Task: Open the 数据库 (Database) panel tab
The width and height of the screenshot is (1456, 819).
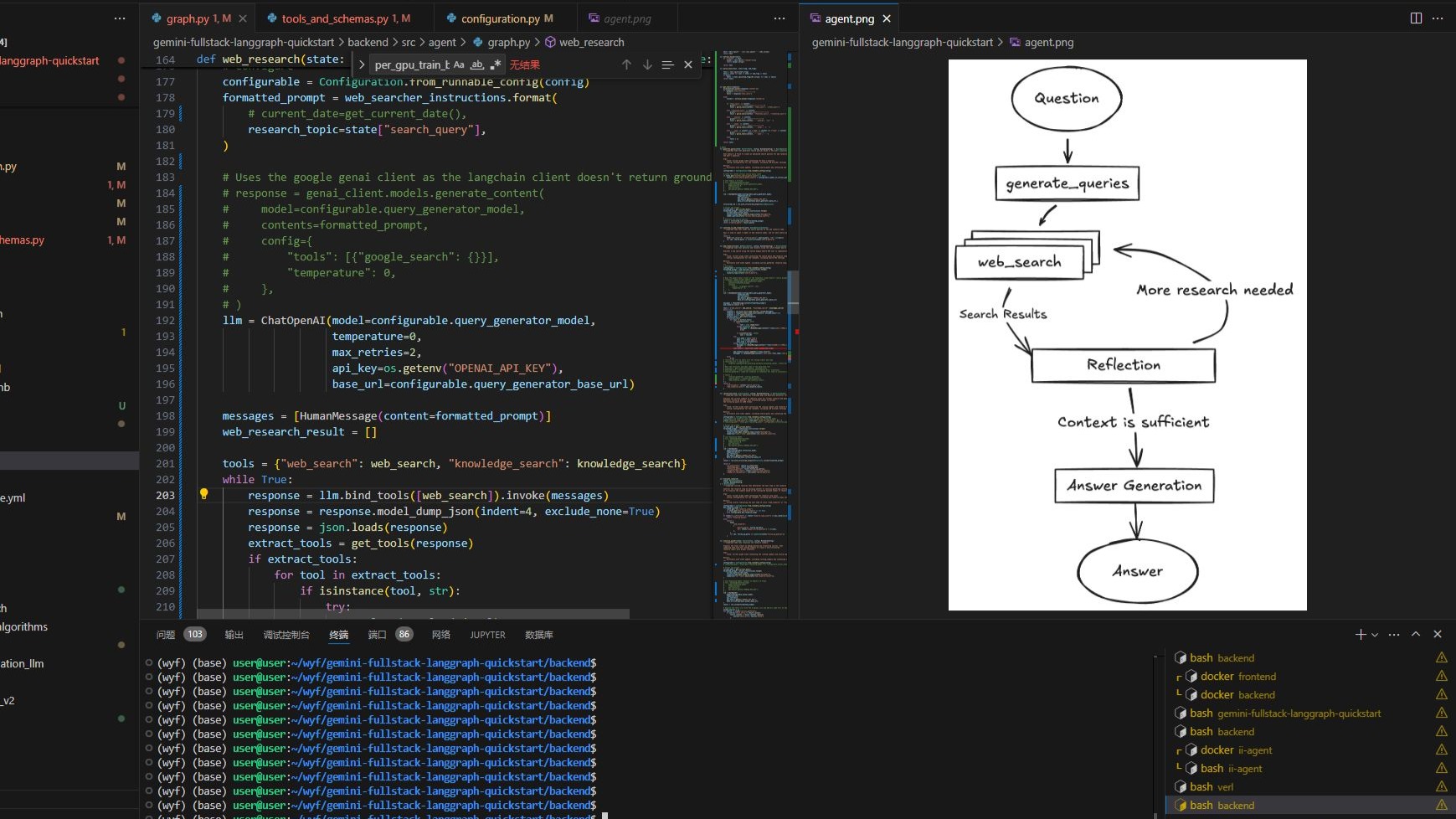Action: (539, 635)
